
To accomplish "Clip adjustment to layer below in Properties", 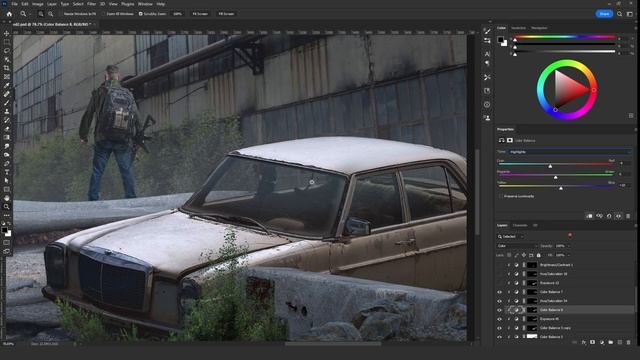I will pyautogui.click(x=589, y=216).
